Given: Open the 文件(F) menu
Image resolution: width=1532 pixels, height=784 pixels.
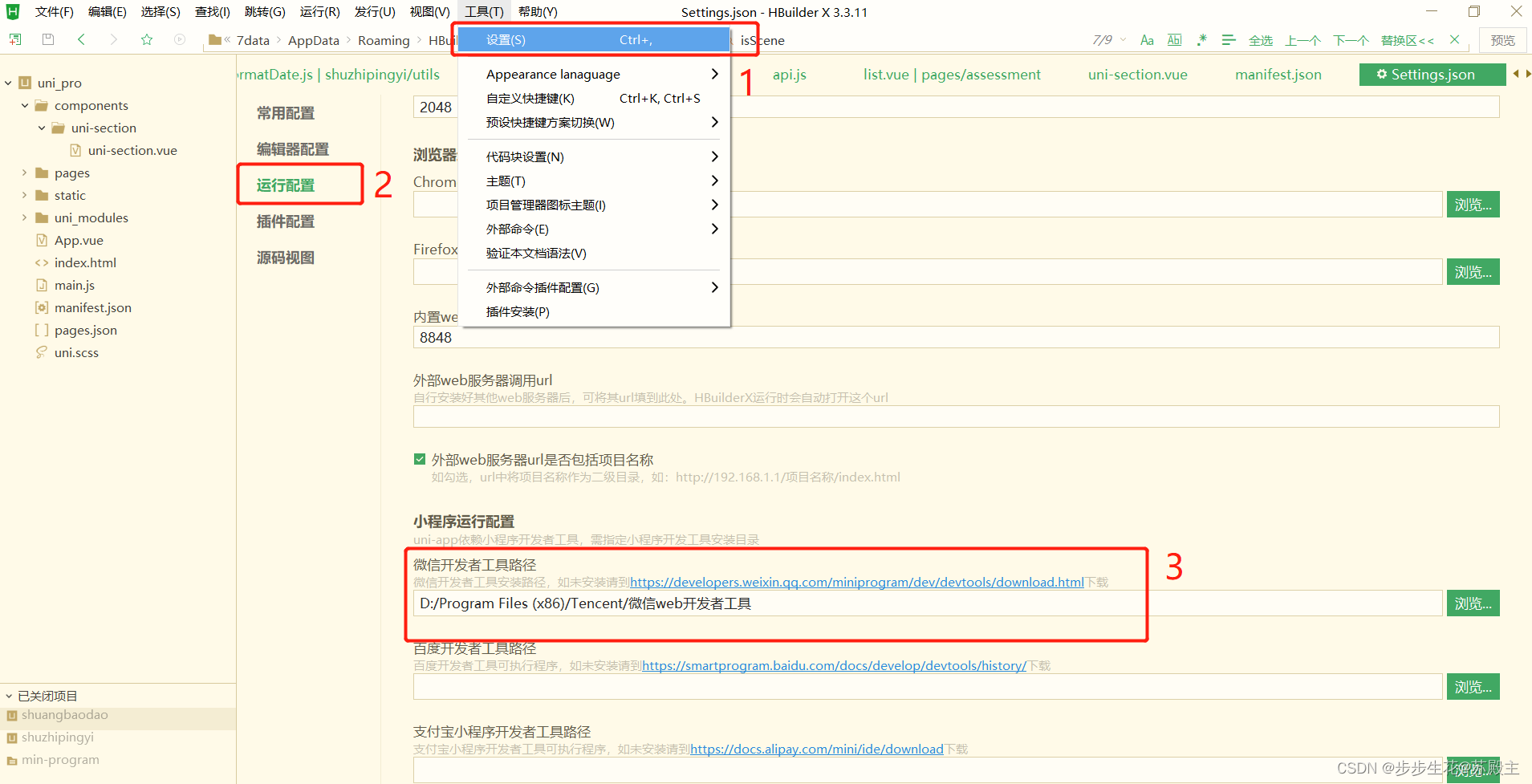Looking at the screenshot, I should [x=55, y=12].
